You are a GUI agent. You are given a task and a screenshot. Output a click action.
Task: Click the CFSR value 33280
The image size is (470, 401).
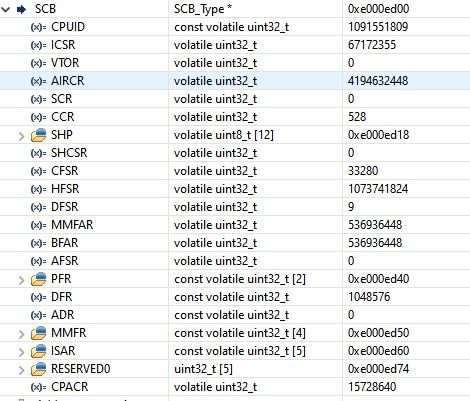point(363,171)
